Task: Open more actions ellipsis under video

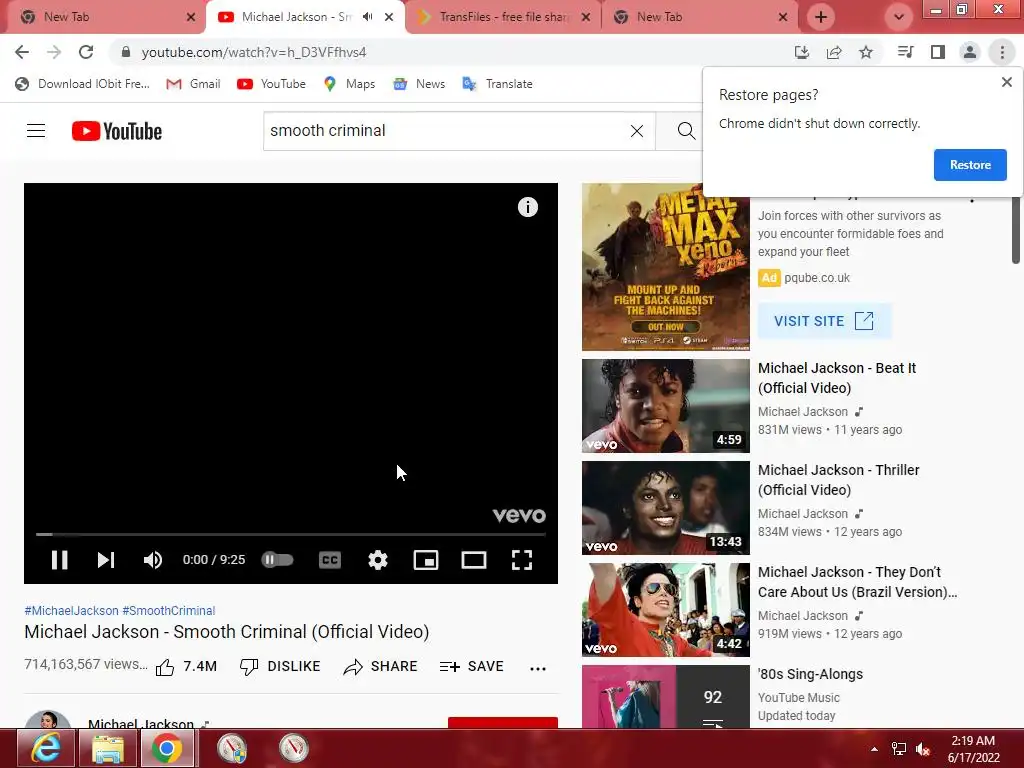Action: [538, 668]
